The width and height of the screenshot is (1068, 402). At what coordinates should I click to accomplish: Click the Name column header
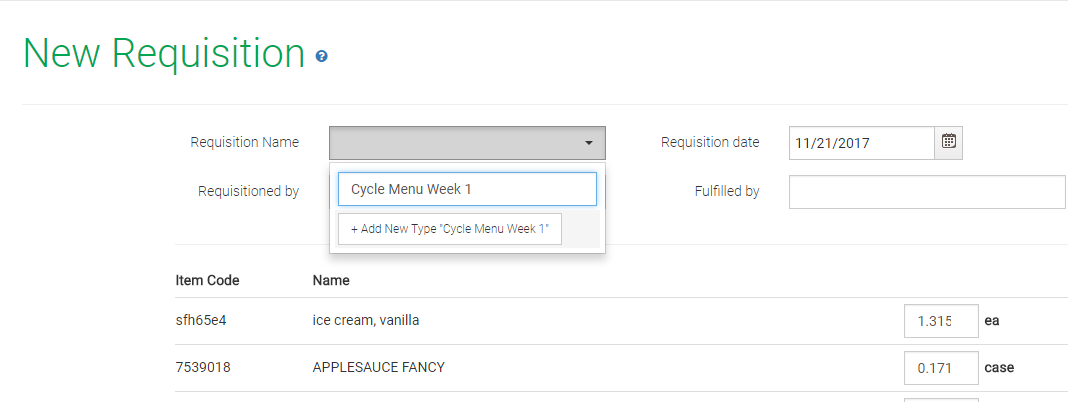pyautogui.click(x=331, y=280)
